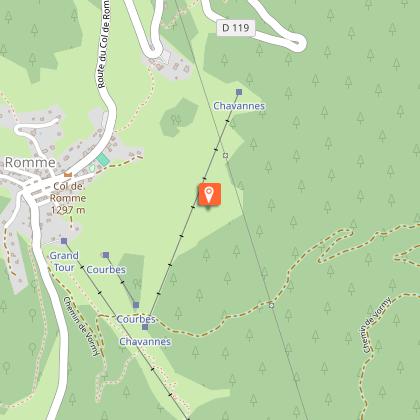The height and width of the screenshot is (420, 420).
Task: Click the lower Courbes station square
Action: (136, 305)
